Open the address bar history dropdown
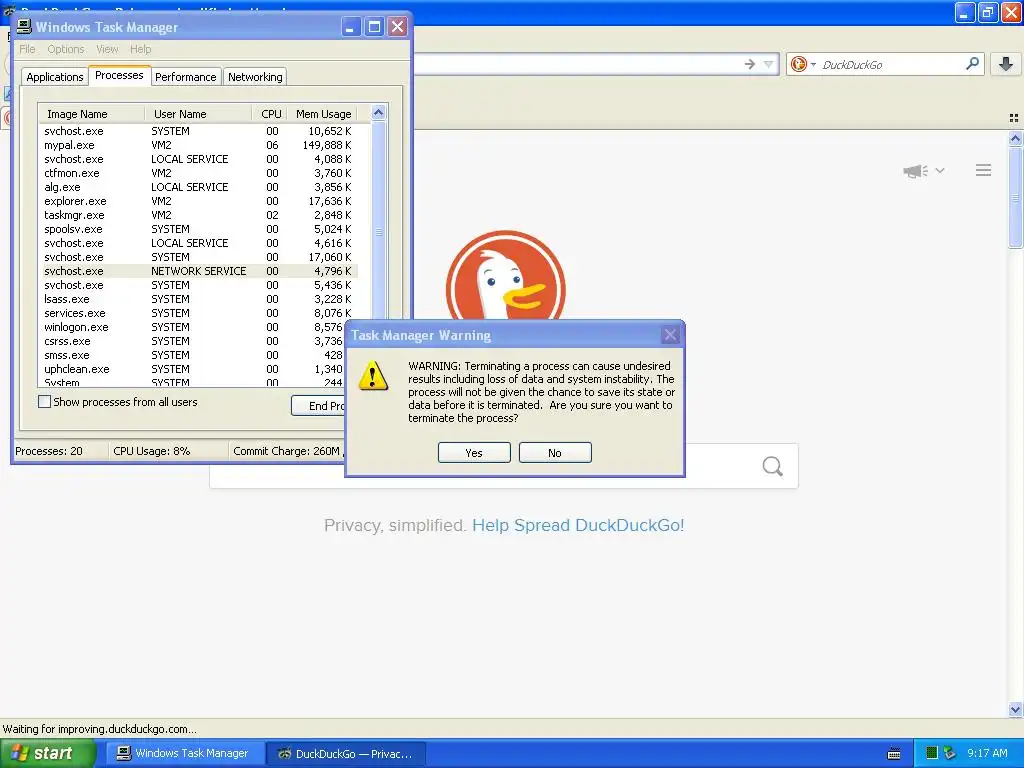Screen dimensions: 1024x768 (x=769, y=64)
